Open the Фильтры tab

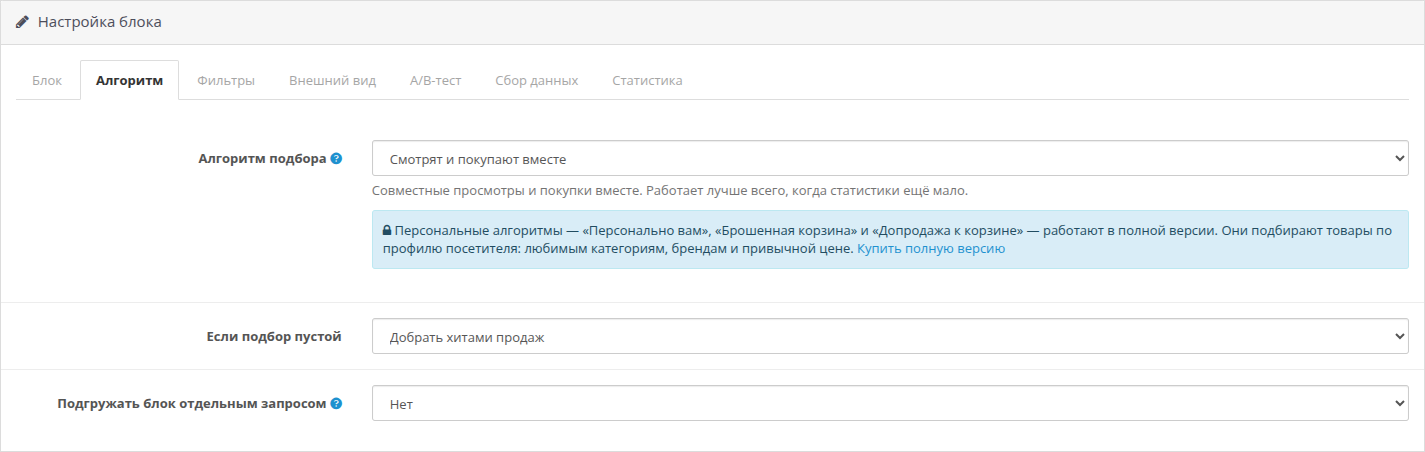pos(226,80)
